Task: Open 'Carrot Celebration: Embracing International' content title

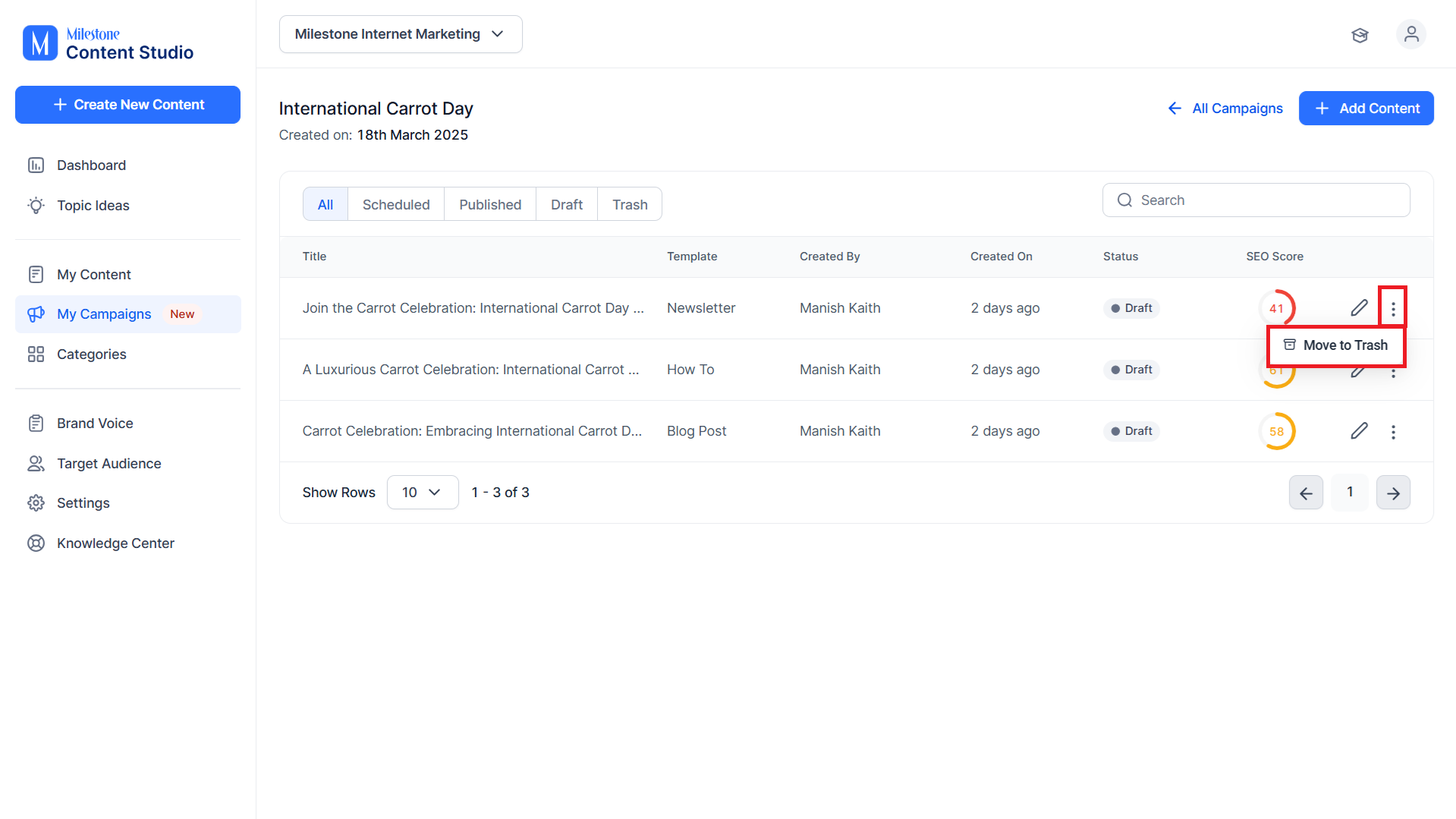Action: (472, 431)
